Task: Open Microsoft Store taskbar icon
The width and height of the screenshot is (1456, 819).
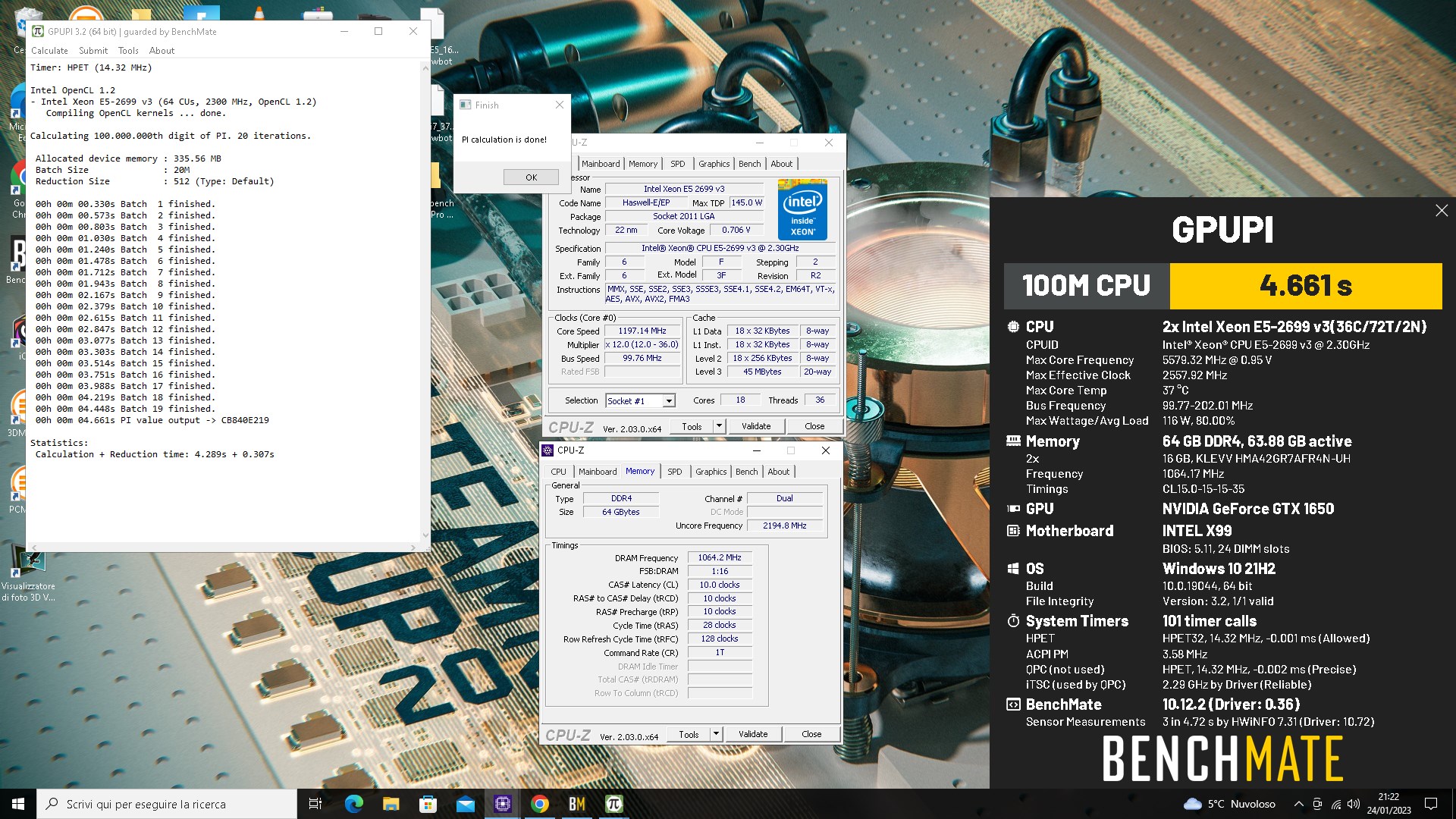Action: (x=428, y=804)
